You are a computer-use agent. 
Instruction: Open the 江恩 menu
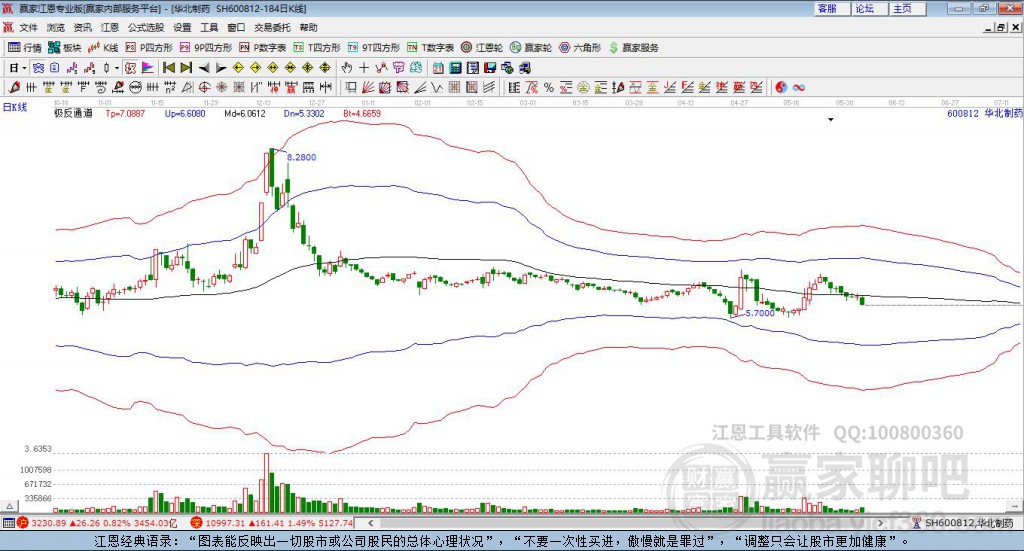click(x=110, y=27)
